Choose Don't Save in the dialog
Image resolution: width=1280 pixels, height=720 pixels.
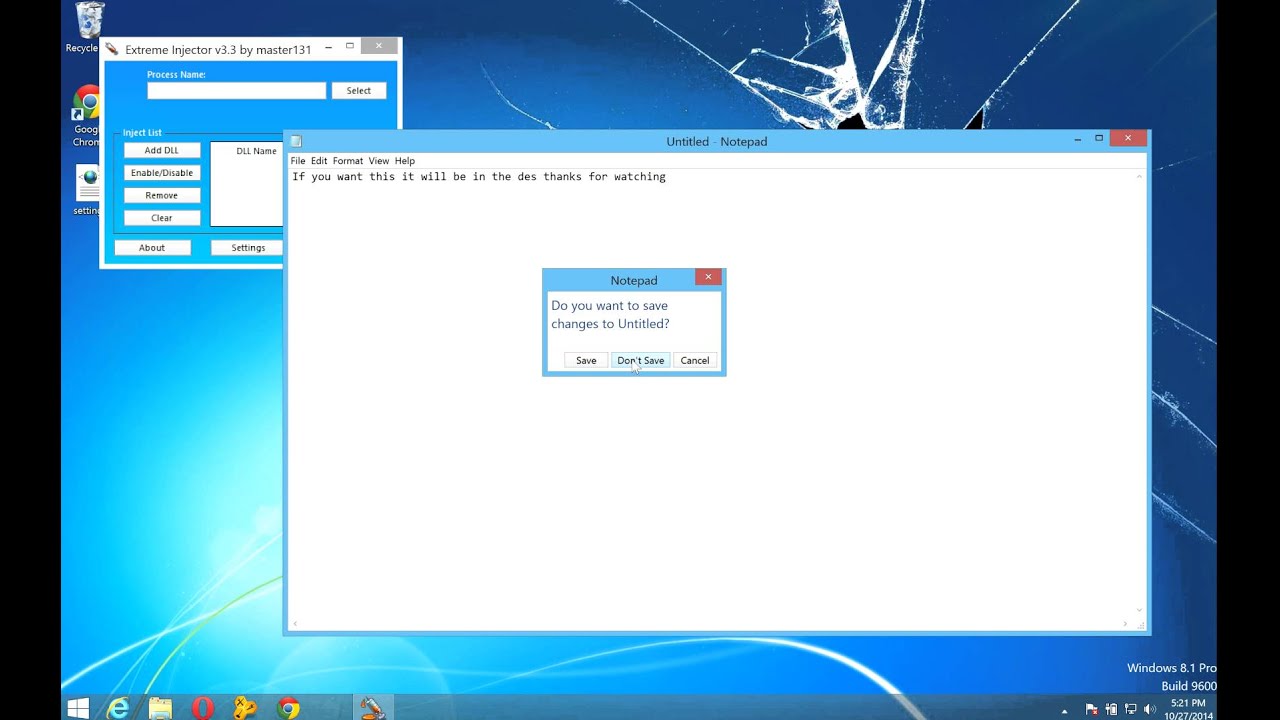(640, 360)
